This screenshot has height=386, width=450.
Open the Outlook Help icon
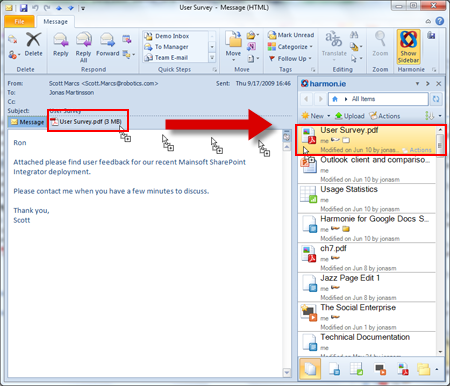point(440,21)
